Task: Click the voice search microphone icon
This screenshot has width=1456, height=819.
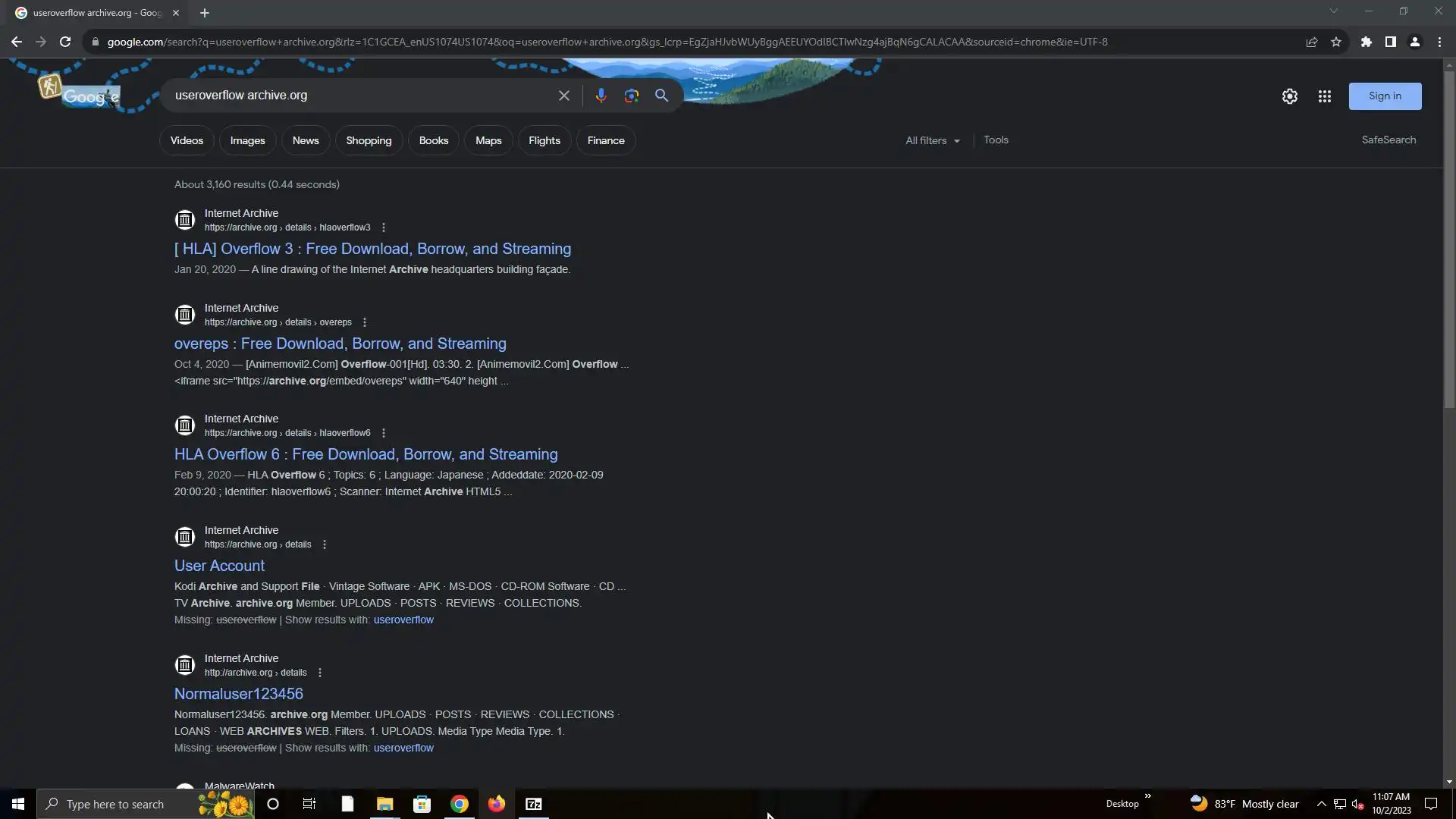Action: point(601,96)
